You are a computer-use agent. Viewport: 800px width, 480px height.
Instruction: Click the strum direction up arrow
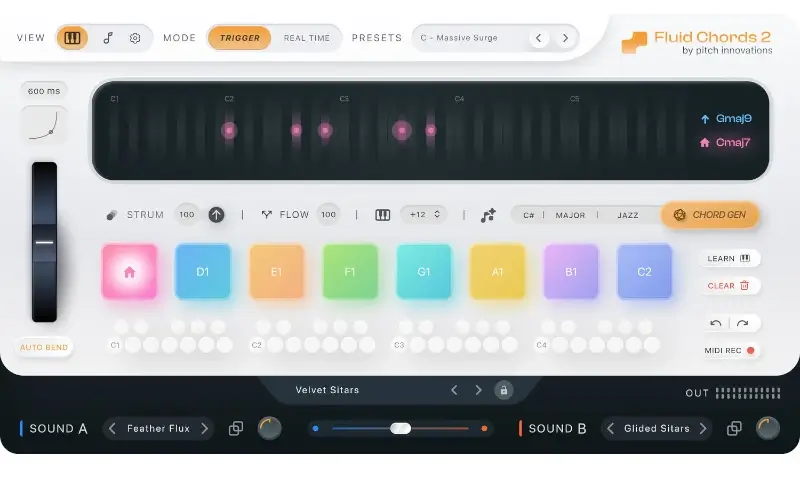[x=216, y=214]
